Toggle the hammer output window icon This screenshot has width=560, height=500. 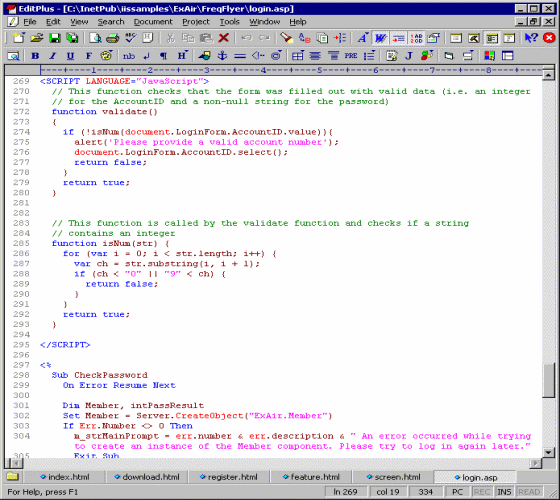coord(474,38)
